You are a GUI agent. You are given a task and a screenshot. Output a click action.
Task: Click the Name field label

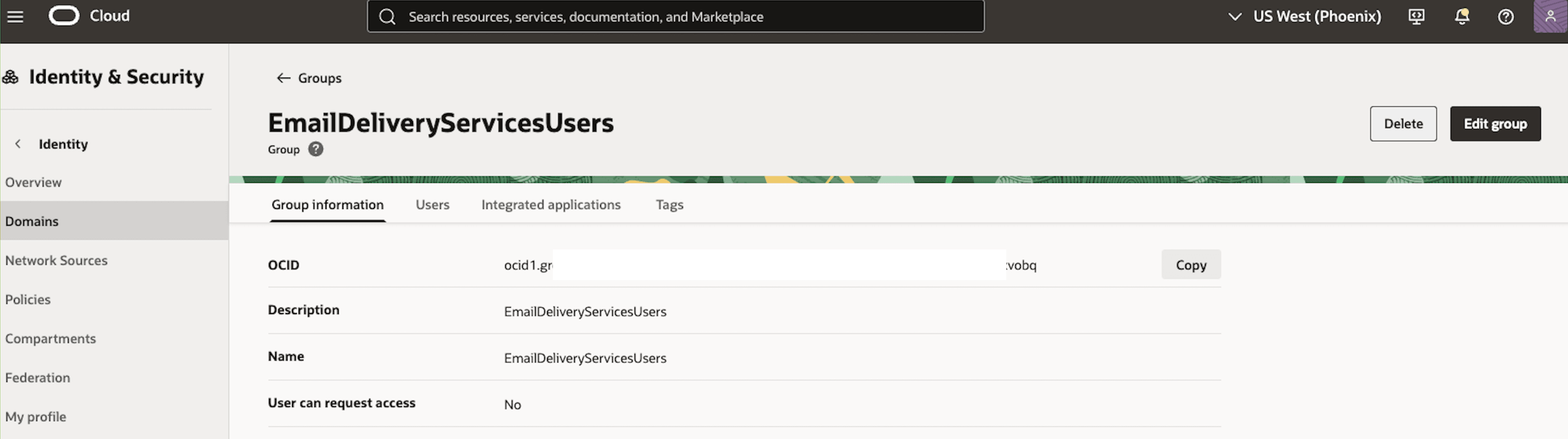[286, 356]
